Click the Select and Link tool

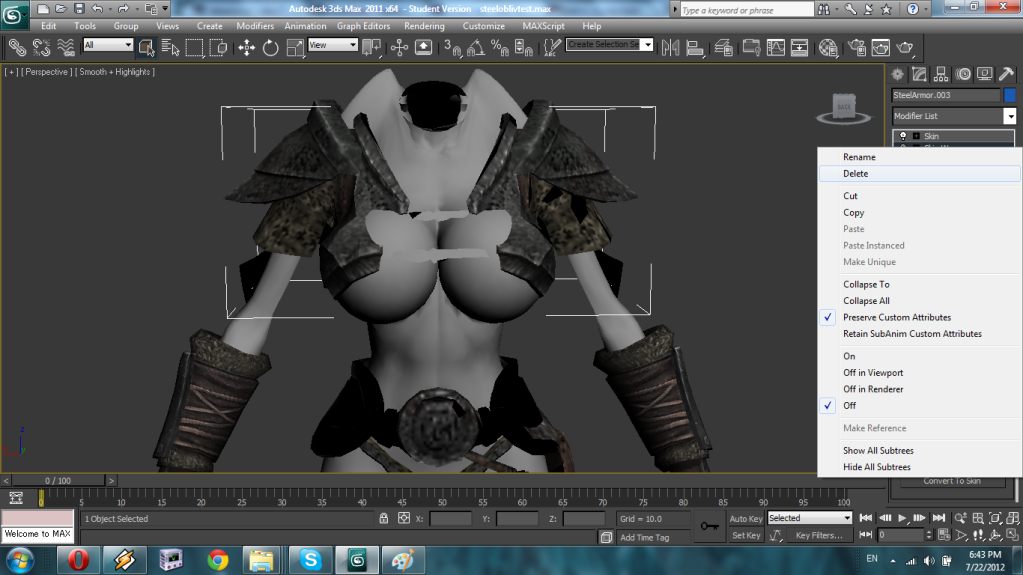17,48
